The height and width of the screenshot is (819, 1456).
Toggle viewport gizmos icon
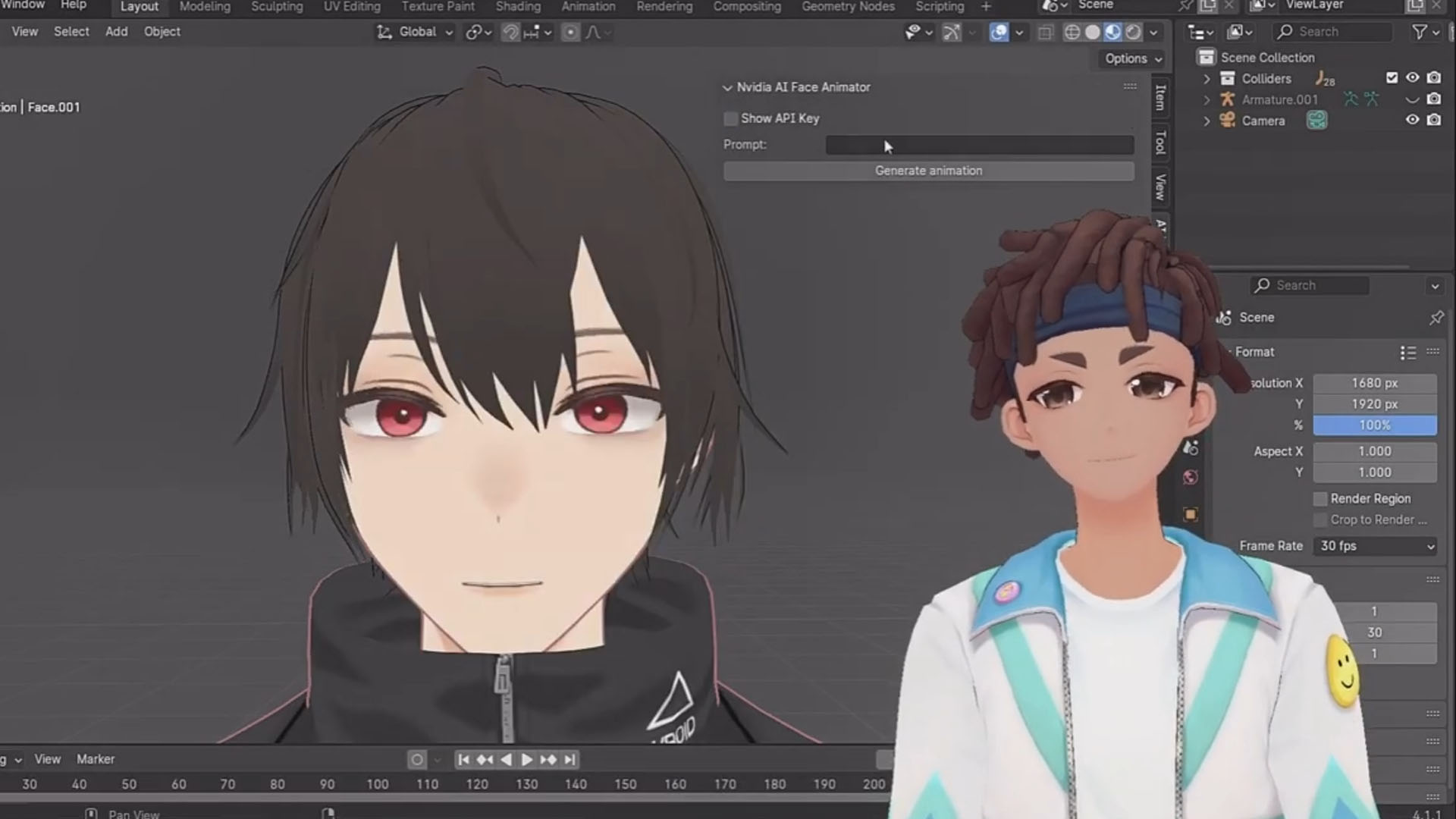coord(951,32)
